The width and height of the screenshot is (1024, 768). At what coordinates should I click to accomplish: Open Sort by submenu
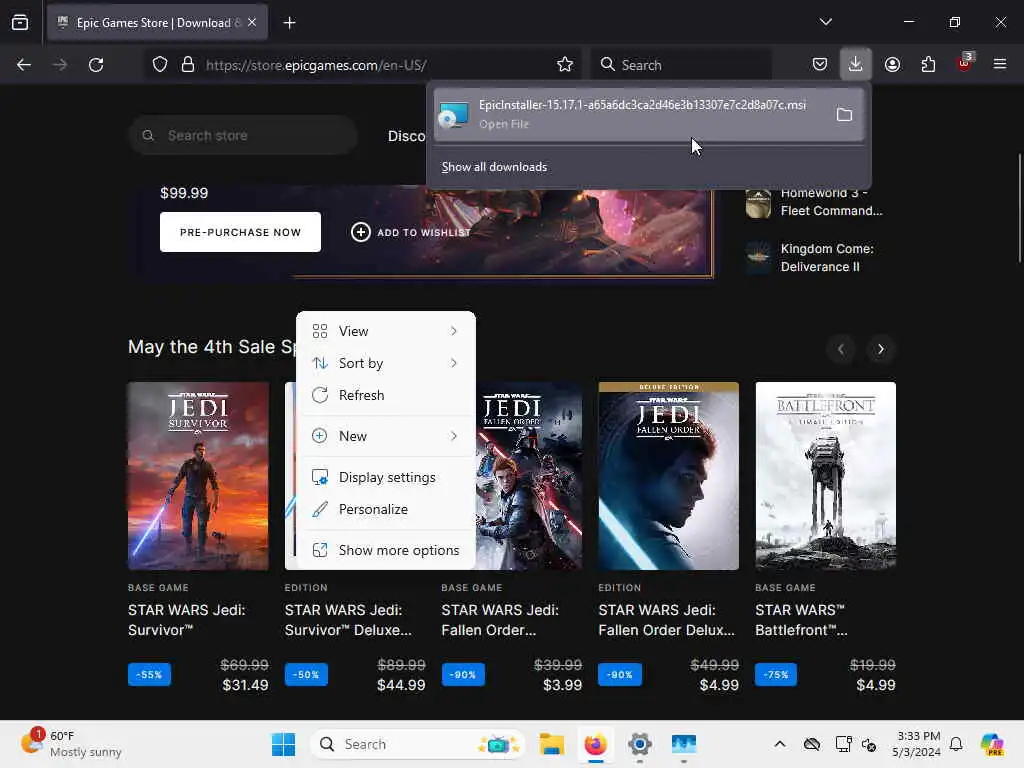coord(385,363)
